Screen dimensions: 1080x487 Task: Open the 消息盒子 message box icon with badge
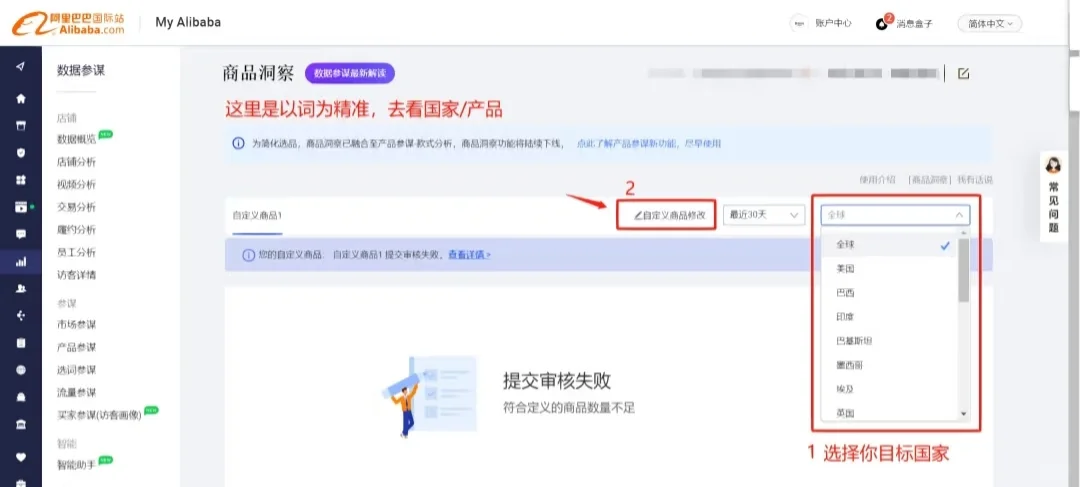[x=882, y=23]
